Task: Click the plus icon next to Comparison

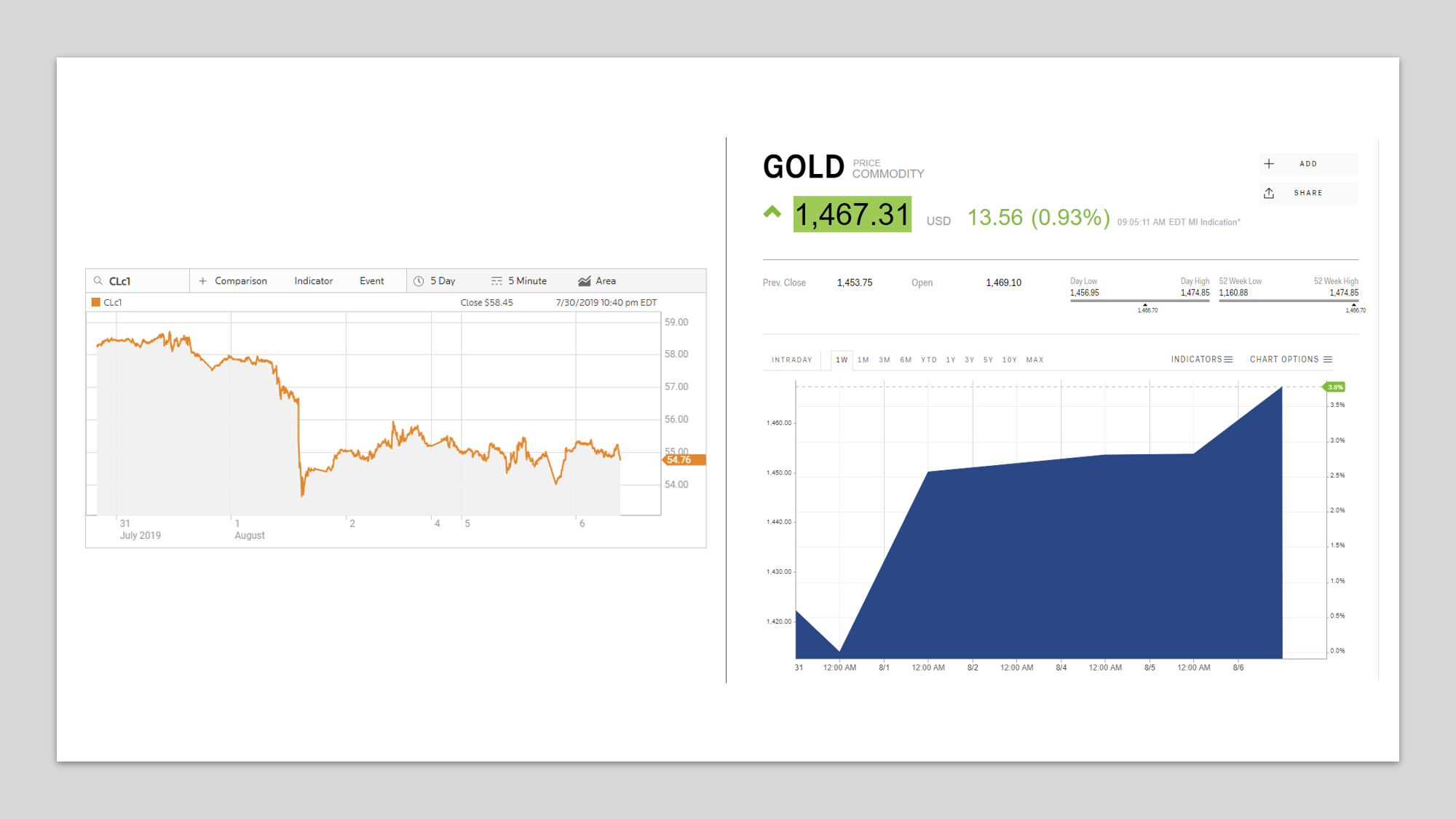Action: click(203, 281)
